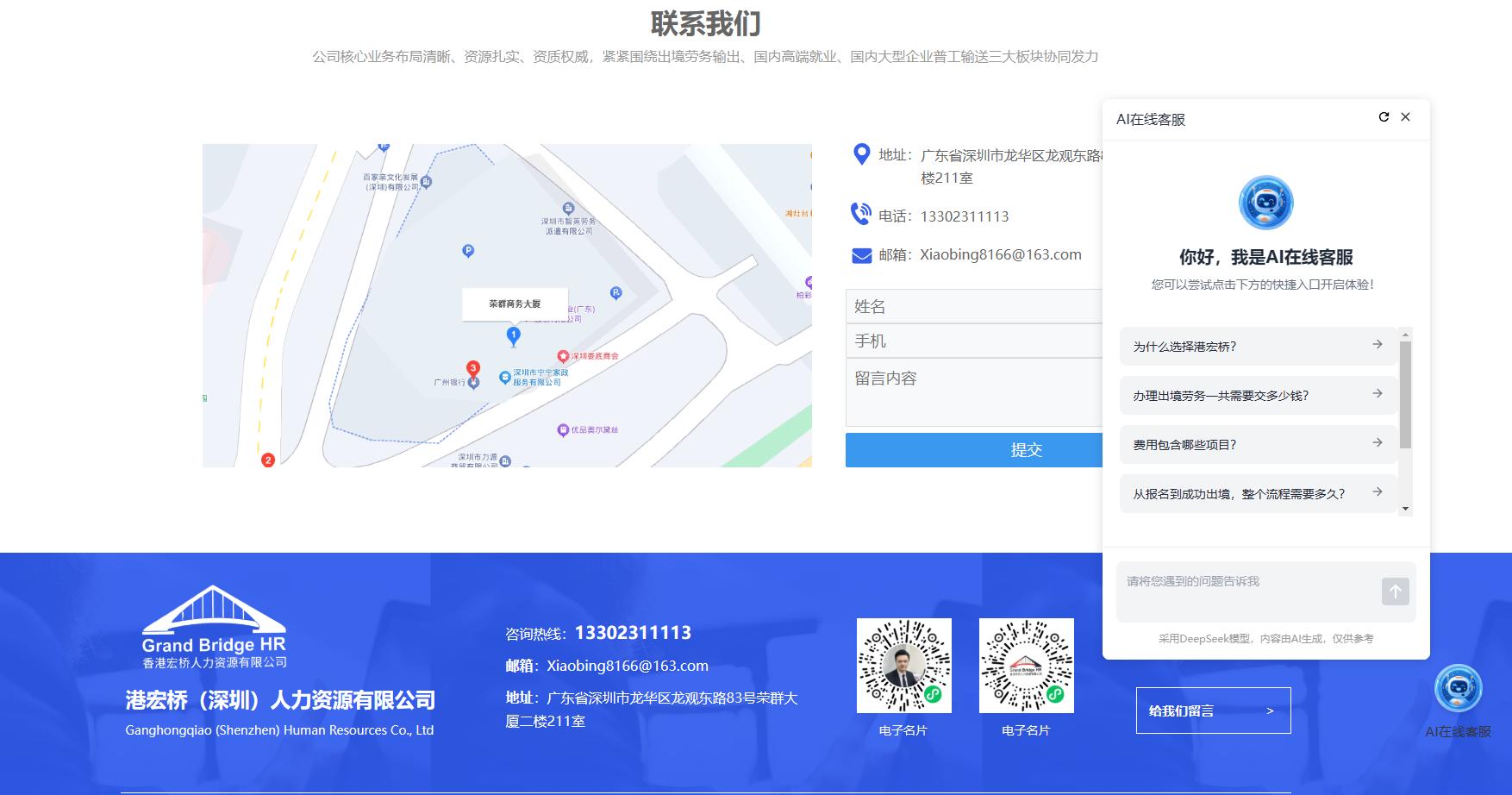Click the 广州银行 map label
The width and height of the screenshot is (1512, 795).
449,383
